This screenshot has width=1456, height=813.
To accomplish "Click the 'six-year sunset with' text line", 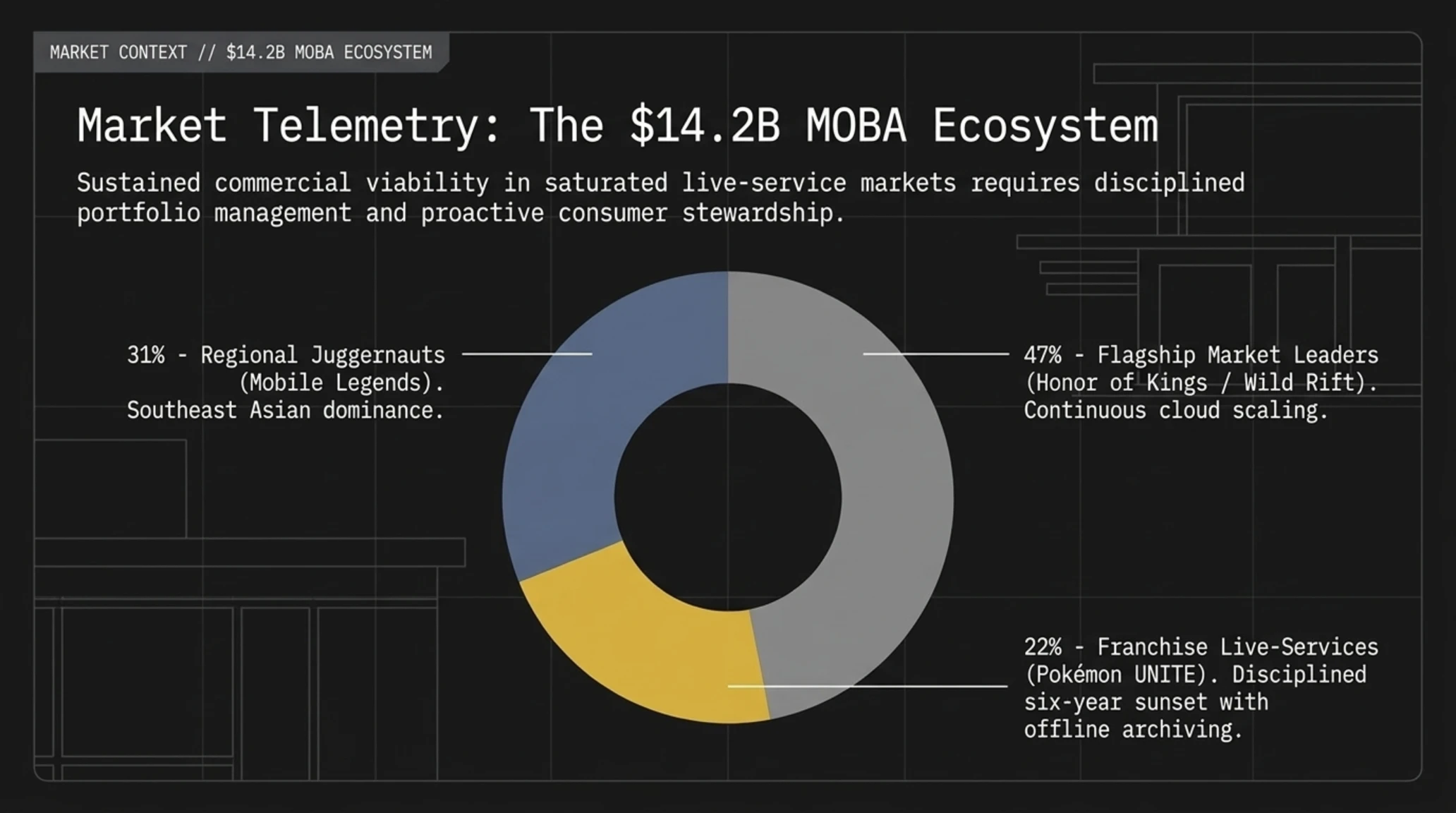I will [1146, 701].
